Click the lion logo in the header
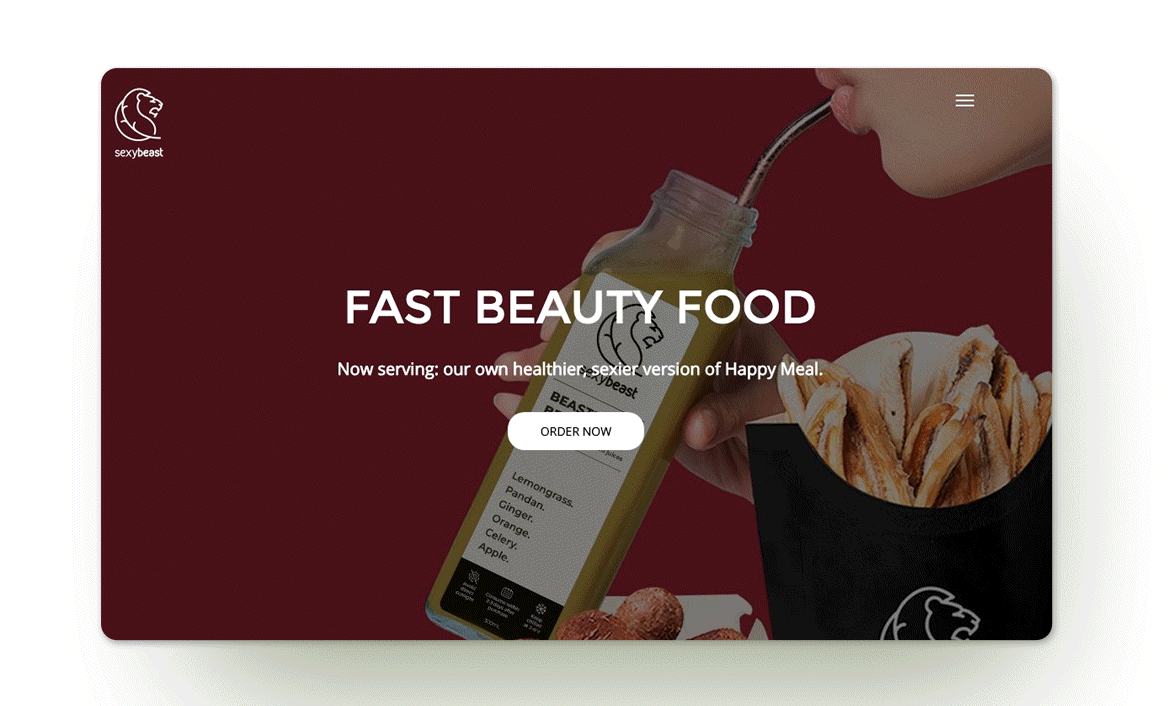The height and width of the screenshot is (706, 1168). coord(139,115)
